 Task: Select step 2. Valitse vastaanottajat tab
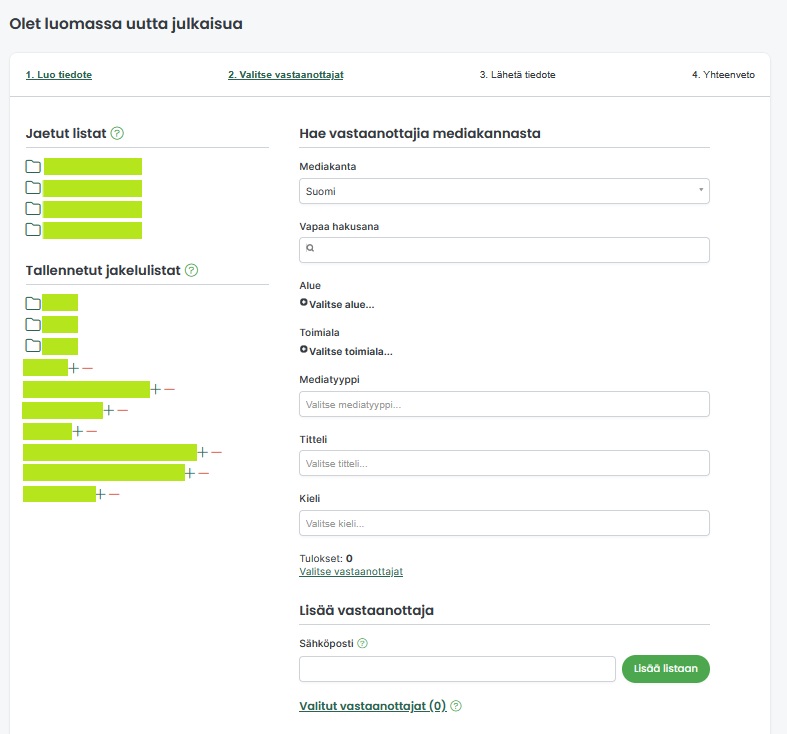286,75
